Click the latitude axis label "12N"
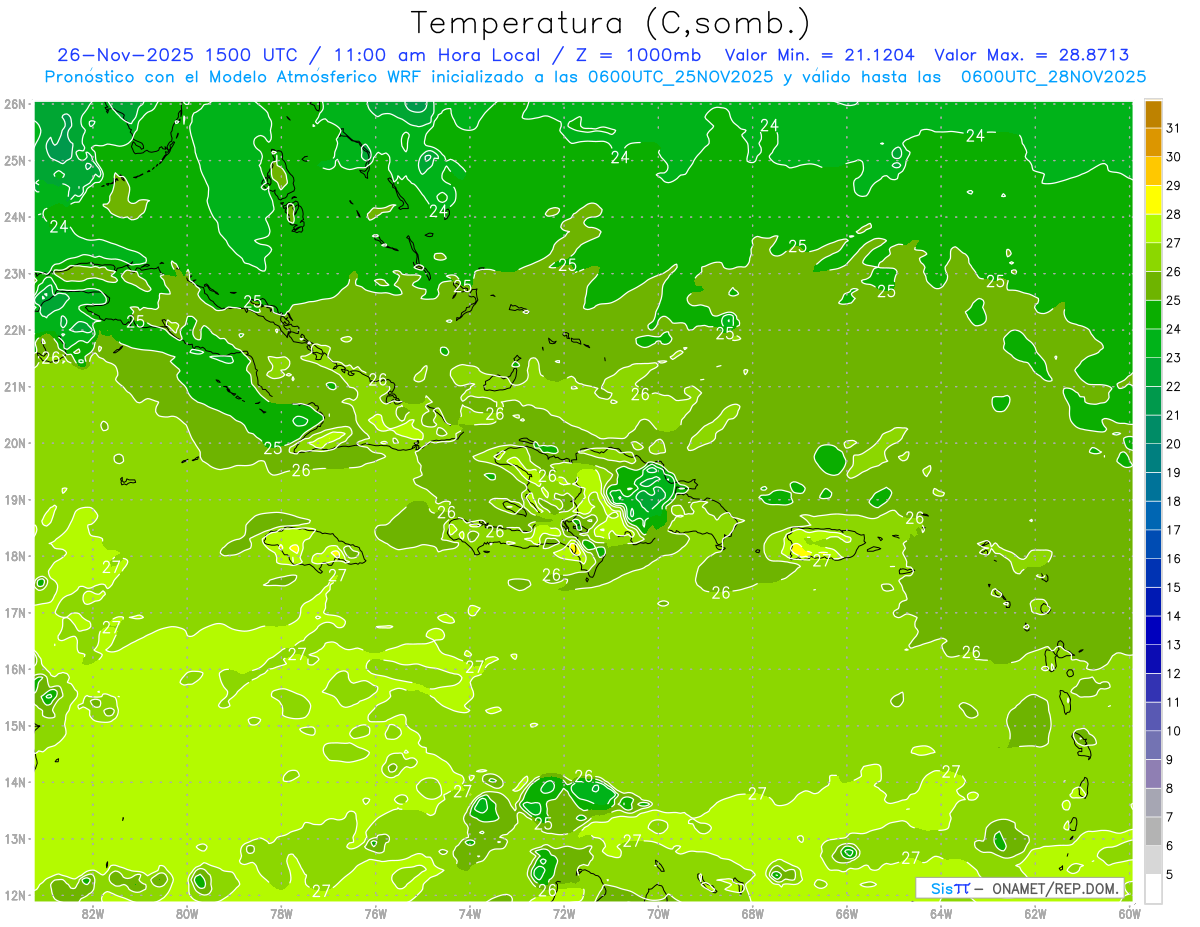1200x927 pixels. coord(15,895)
